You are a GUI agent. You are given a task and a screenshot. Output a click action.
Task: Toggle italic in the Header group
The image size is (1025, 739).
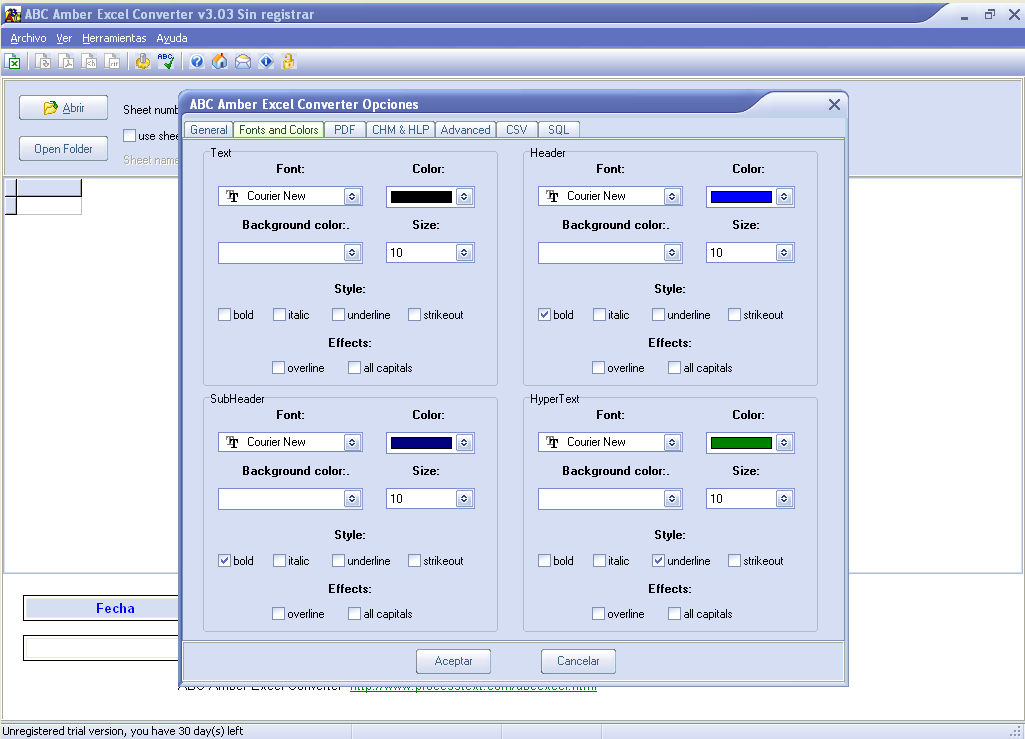point(599,315)
